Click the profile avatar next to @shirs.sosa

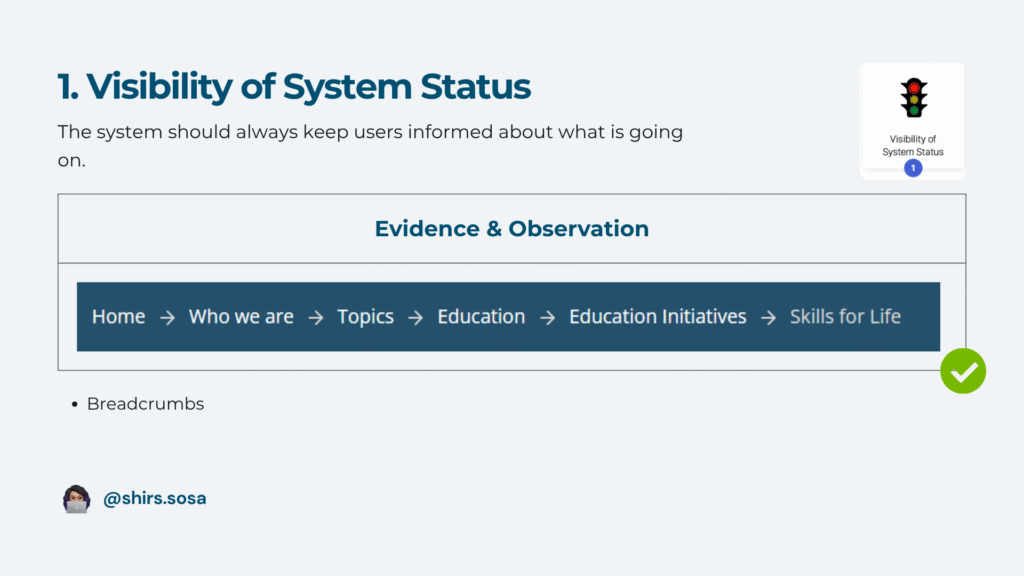pos(77,498)
